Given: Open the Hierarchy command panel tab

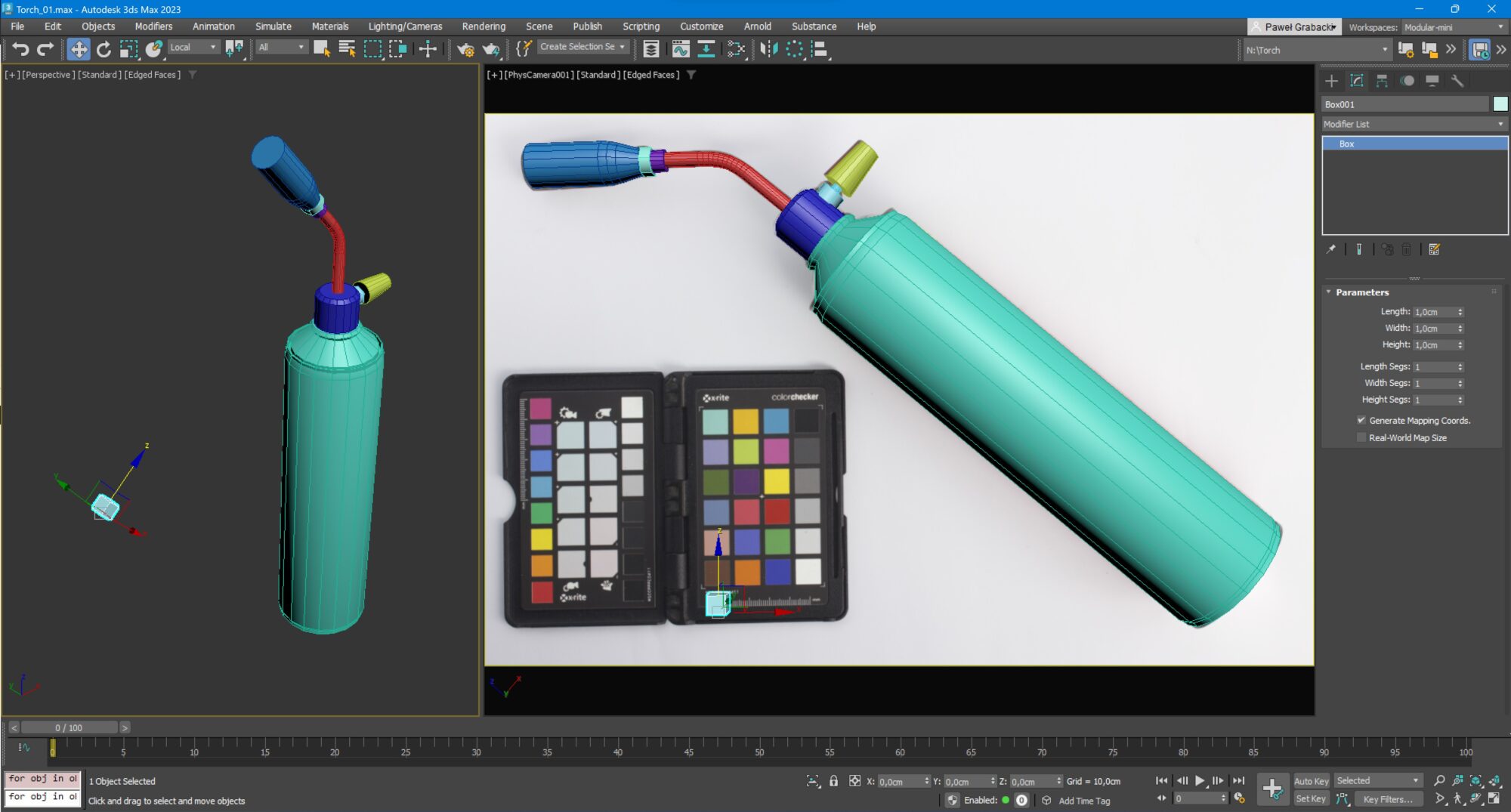Looking at the screenshot, I should (x=1382, y=81).
